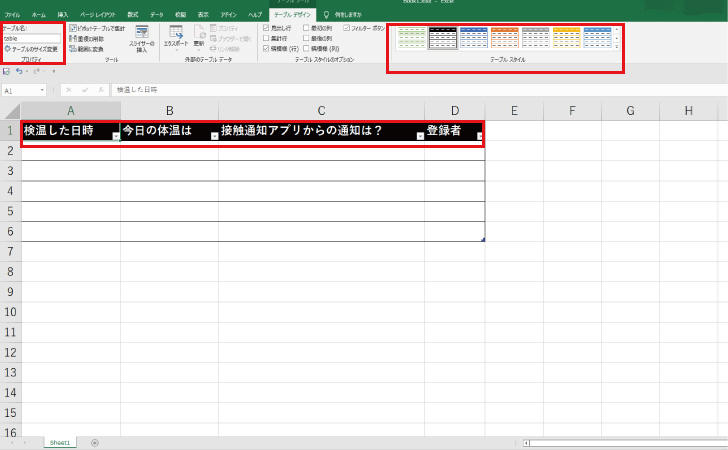Apply the yellow table style

[x=566, y=37]
